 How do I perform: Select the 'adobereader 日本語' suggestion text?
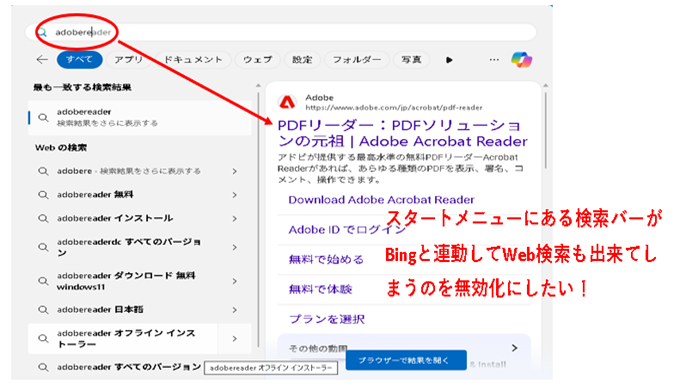click(100, 310)
